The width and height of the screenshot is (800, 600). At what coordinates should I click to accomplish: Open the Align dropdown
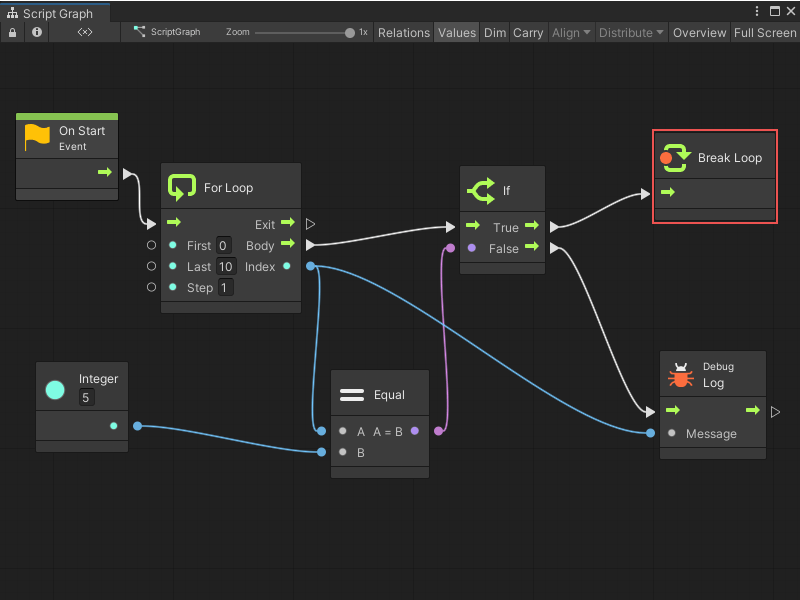[569, 32]
